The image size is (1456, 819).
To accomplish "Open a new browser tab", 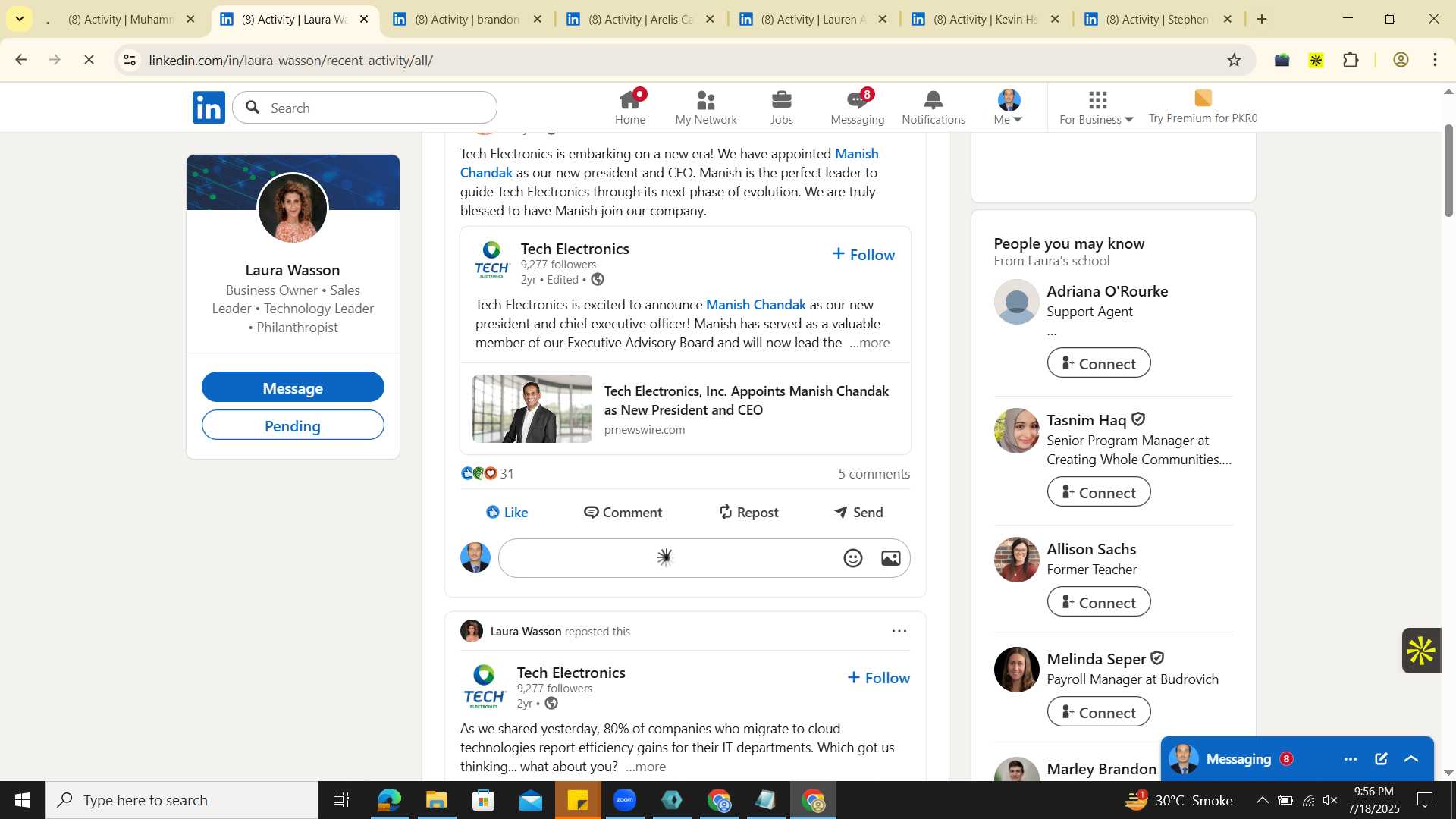I will click(x=1262, y=19).
